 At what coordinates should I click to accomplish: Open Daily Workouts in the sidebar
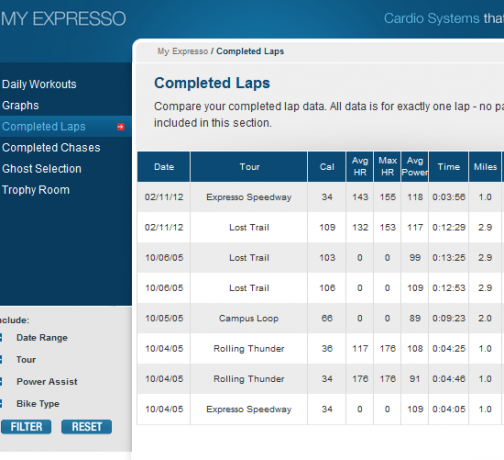[39, 84]
